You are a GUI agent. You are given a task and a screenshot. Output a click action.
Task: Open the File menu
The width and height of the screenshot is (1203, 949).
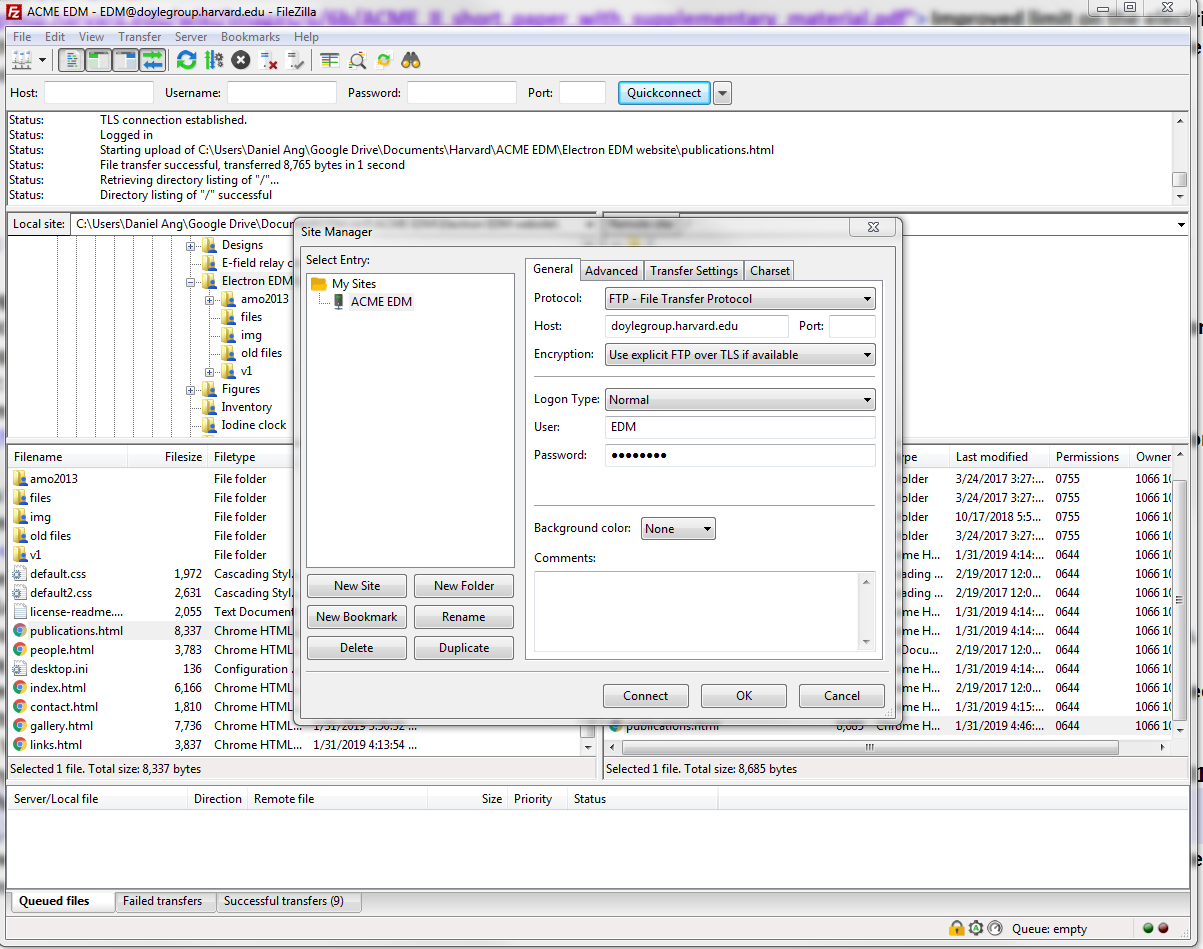pos(22,37)
